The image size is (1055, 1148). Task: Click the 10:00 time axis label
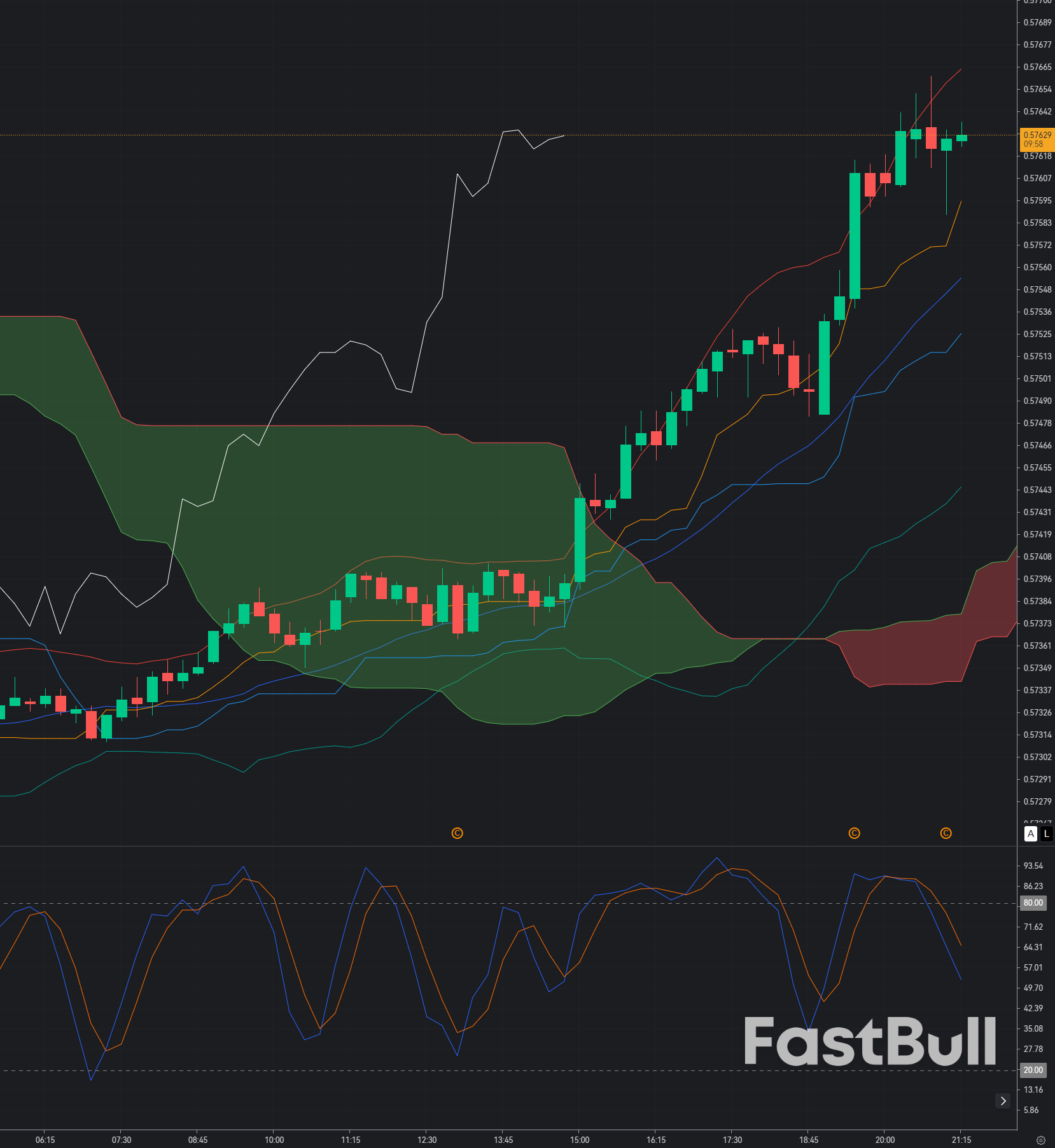pos(274,1140)
